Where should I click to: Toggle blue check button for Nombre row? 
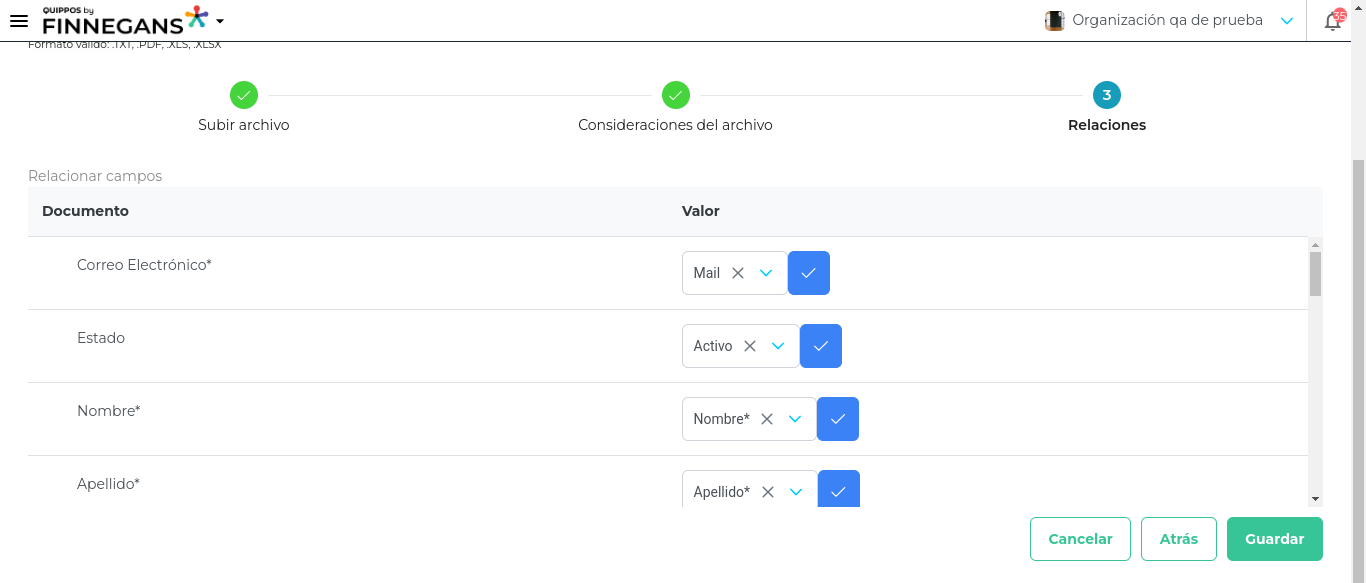click(838, 419)
